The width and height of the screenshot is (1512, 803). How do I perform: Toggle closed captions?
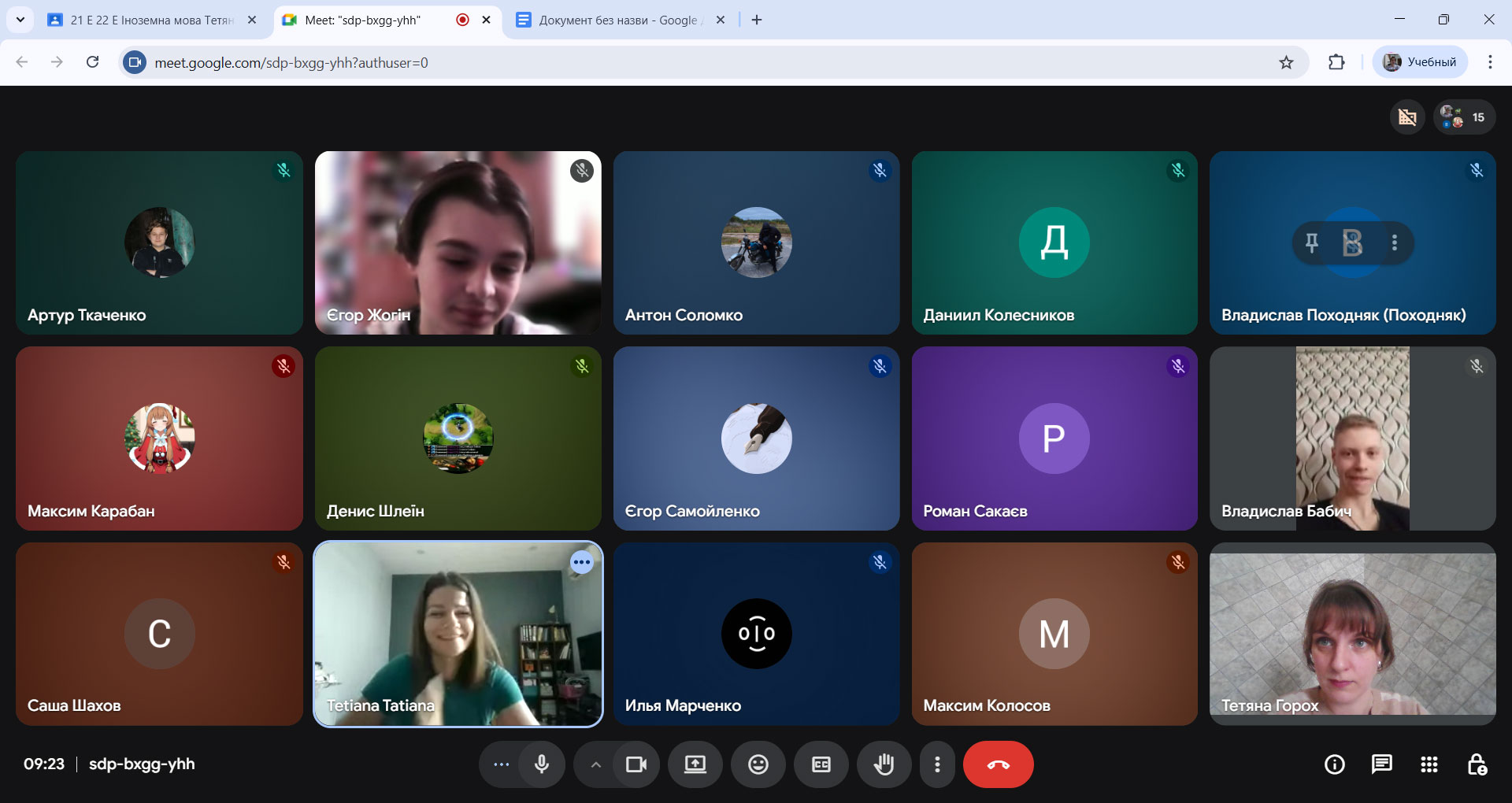coord(821,764)
